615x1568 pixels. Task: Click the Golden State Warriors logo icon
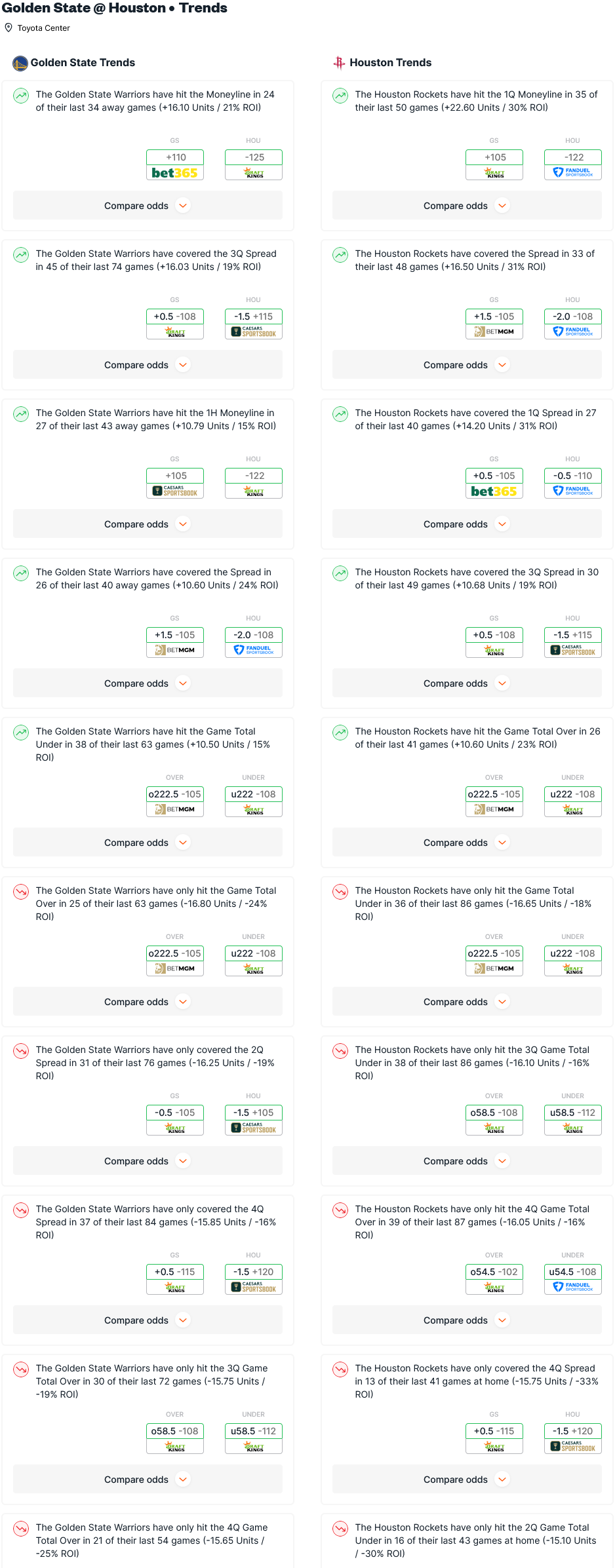(20, 63)
